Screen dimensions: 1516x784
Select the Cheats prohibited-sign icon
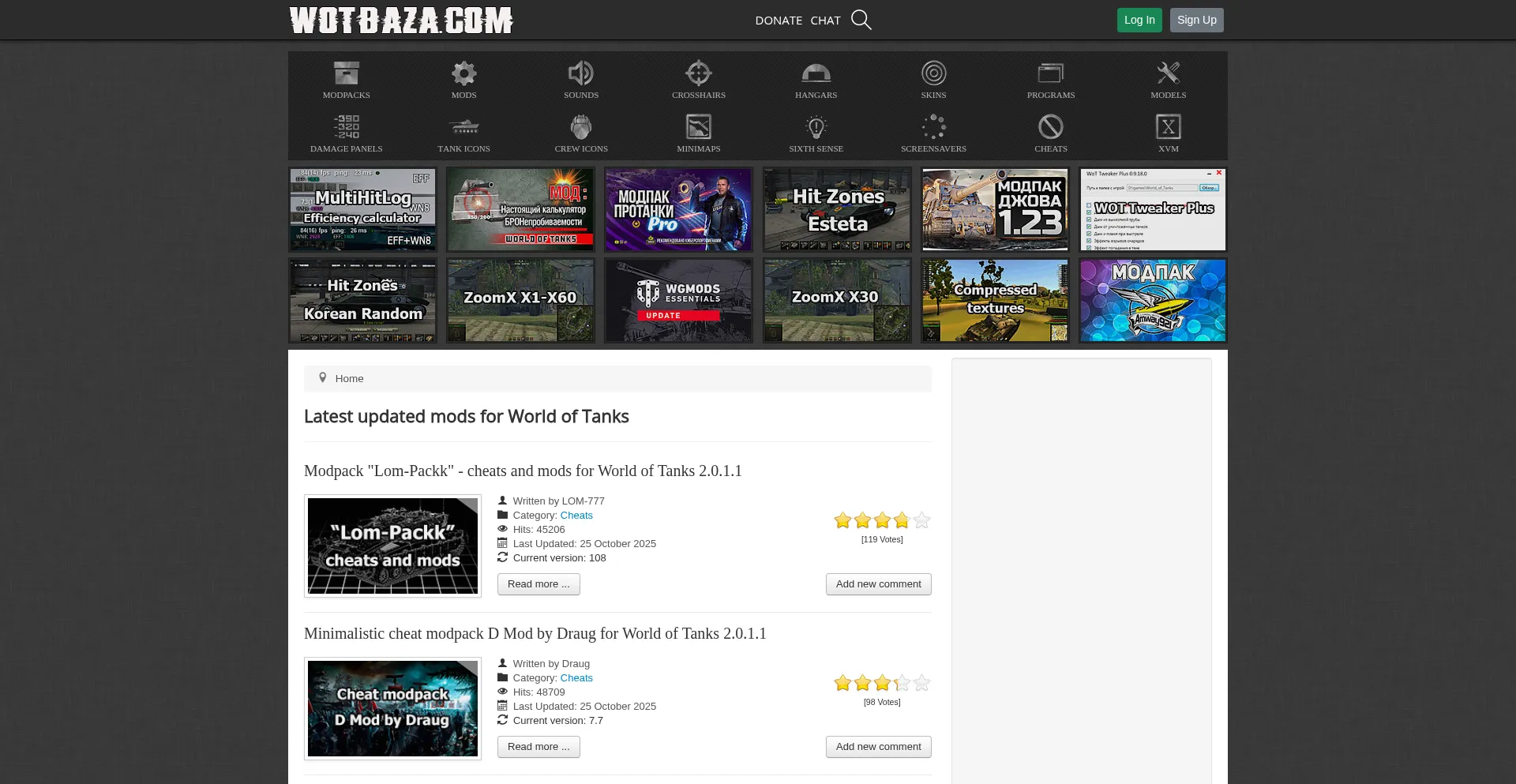coord(1050,128)
